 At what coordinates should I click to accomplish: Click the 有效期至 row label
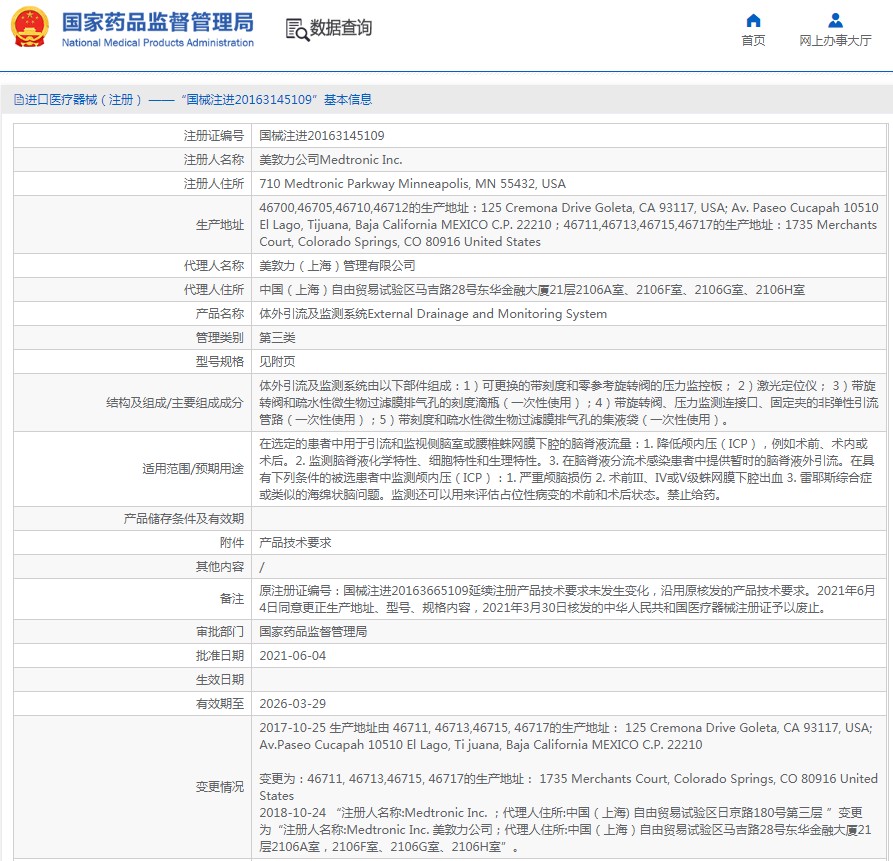click(x=220, y=703)
